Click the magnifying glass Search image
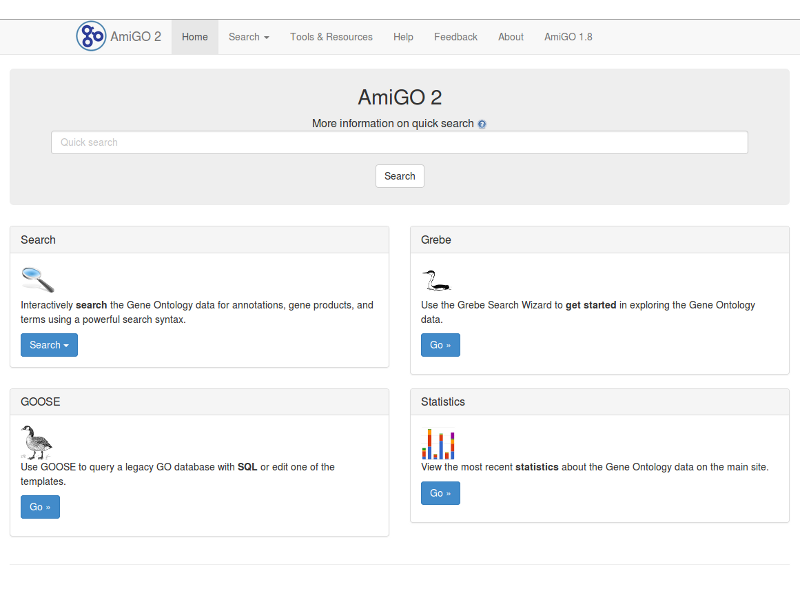The image size is (800, 600). (38, 279)
